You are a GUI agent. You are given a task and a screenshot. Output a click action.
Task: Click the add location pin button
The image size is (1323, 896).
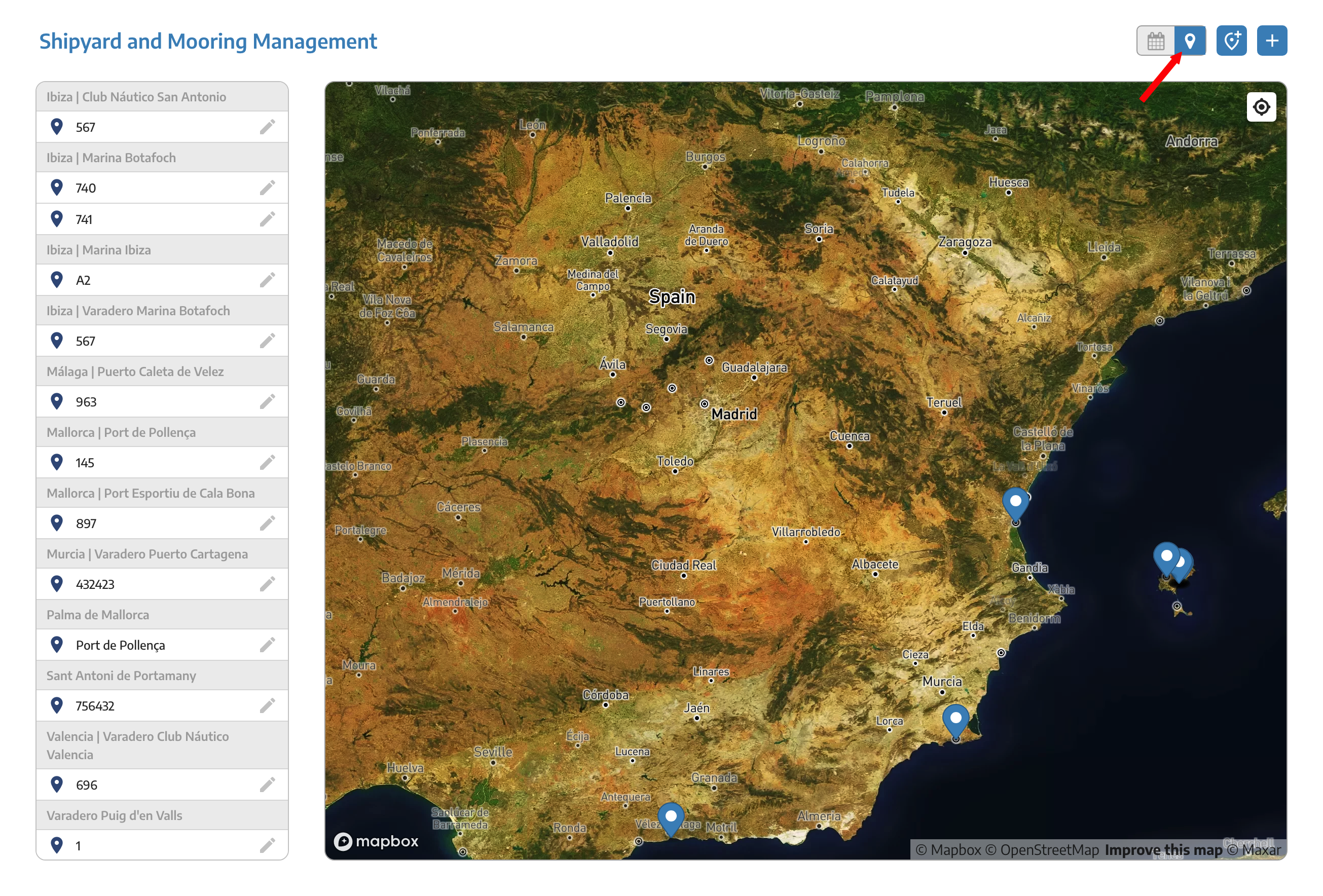pyautogui.click(x=1231, y=41)
